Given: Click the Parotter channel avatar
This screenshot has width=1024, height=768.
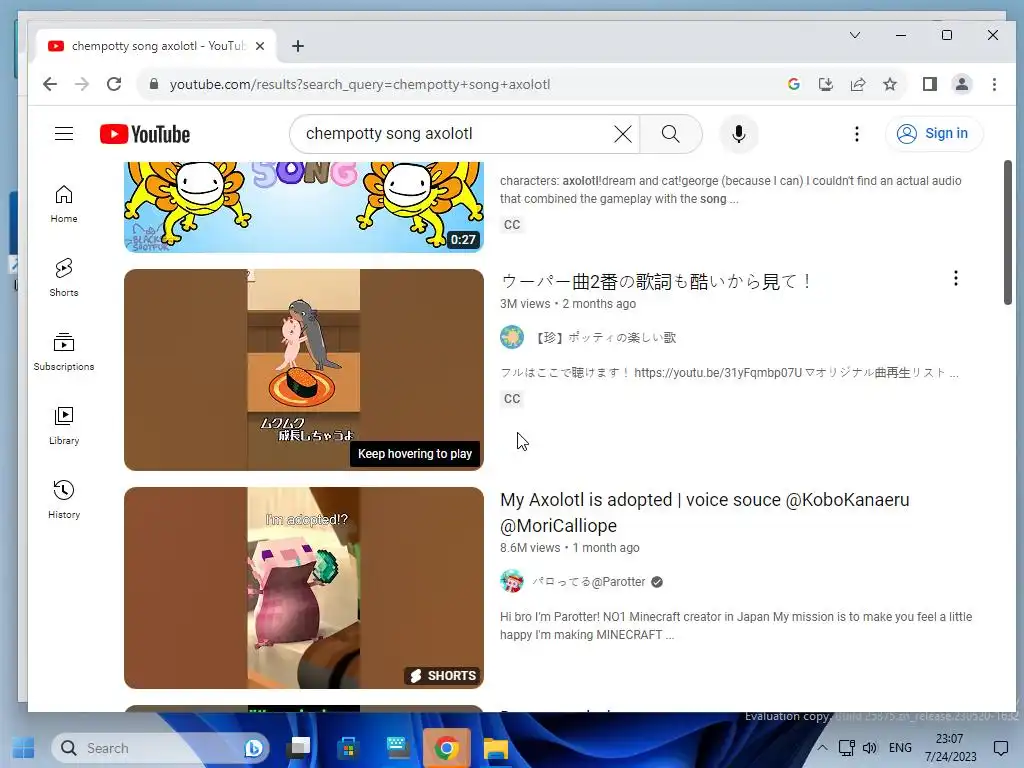Looking at the screenshot, I should click(x=512, y=581).
